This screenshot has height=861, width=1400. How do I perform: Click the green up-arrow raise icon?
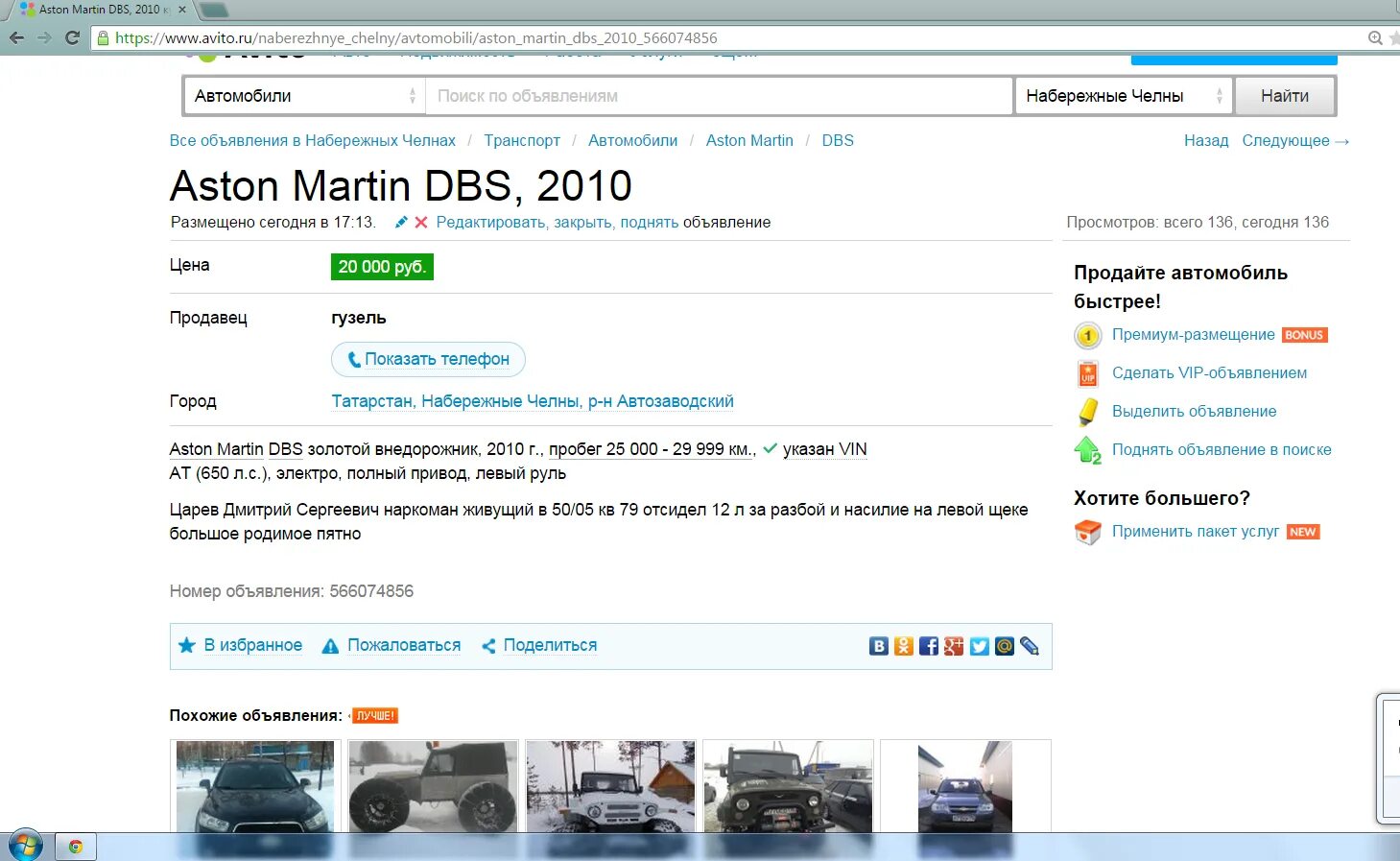1087,450
